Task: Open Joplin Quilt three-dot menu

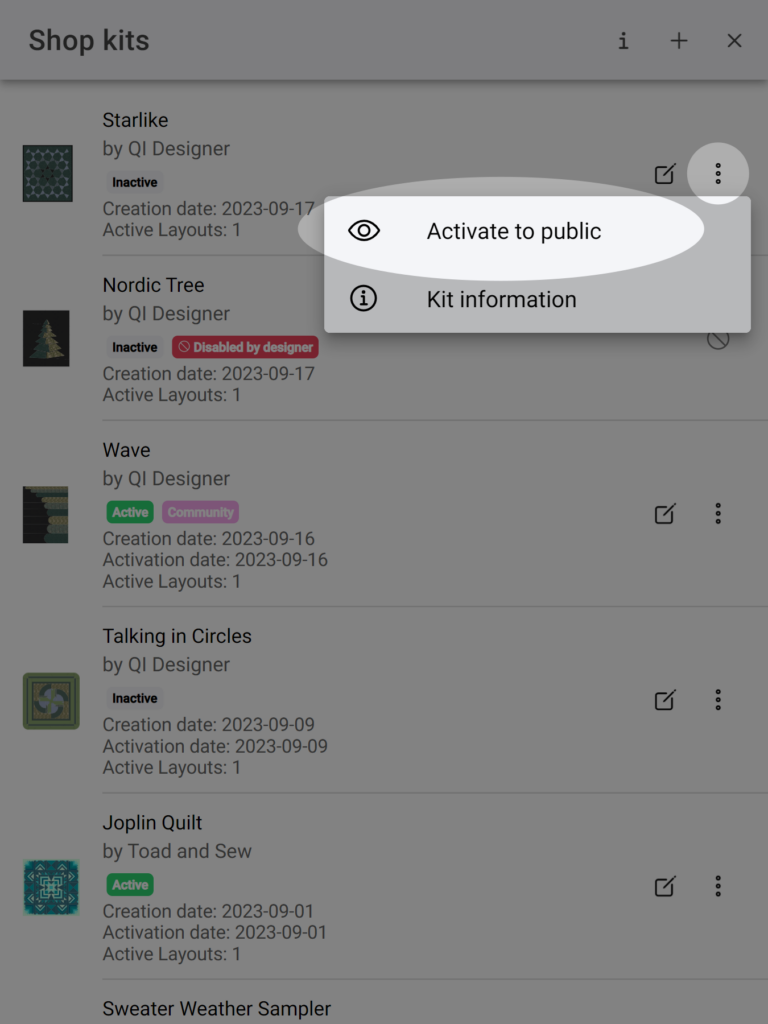Action: click(x=718, y=886)
